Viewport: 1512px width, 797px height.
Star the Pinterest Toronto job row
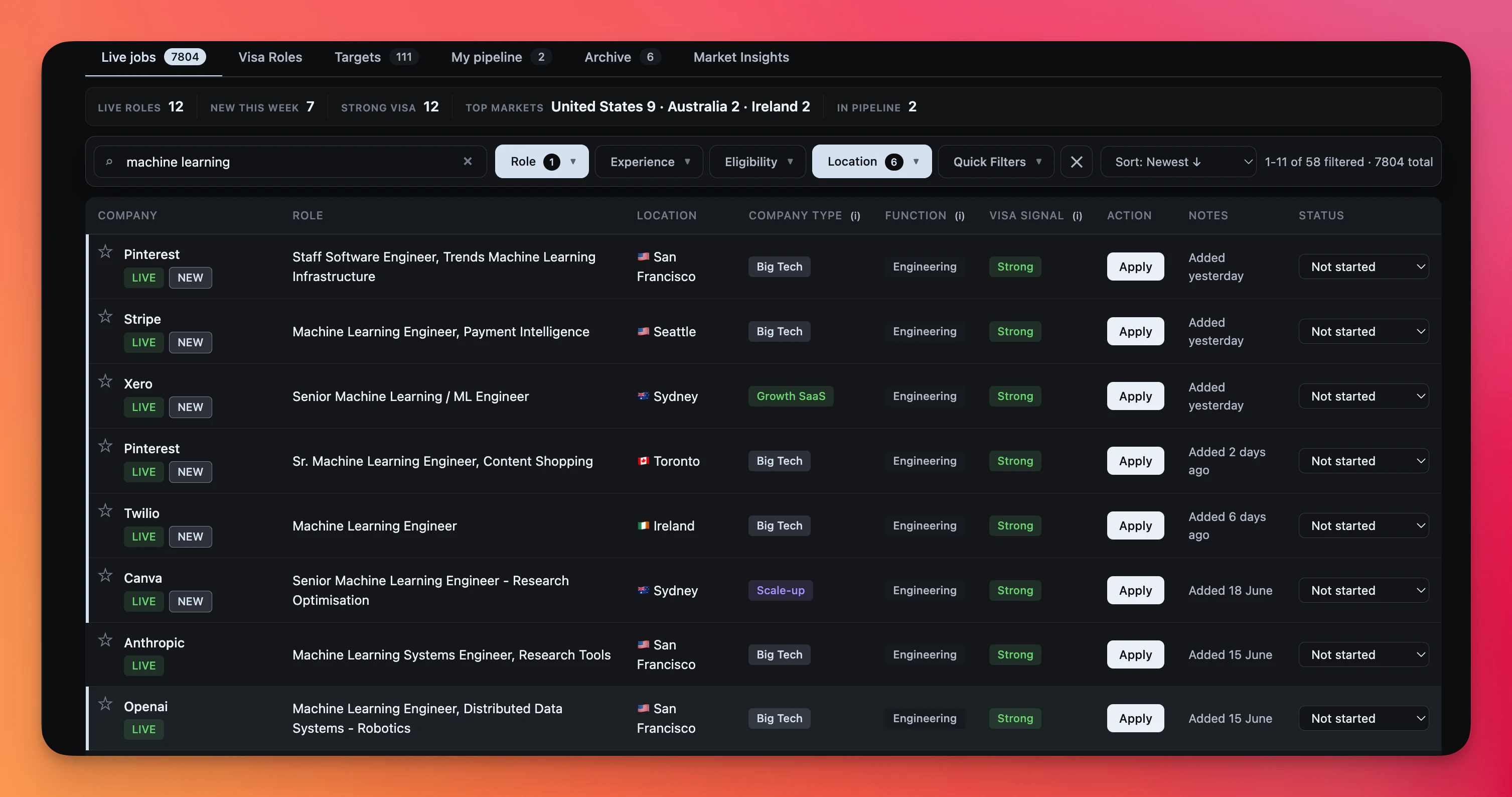click(105, 445)
